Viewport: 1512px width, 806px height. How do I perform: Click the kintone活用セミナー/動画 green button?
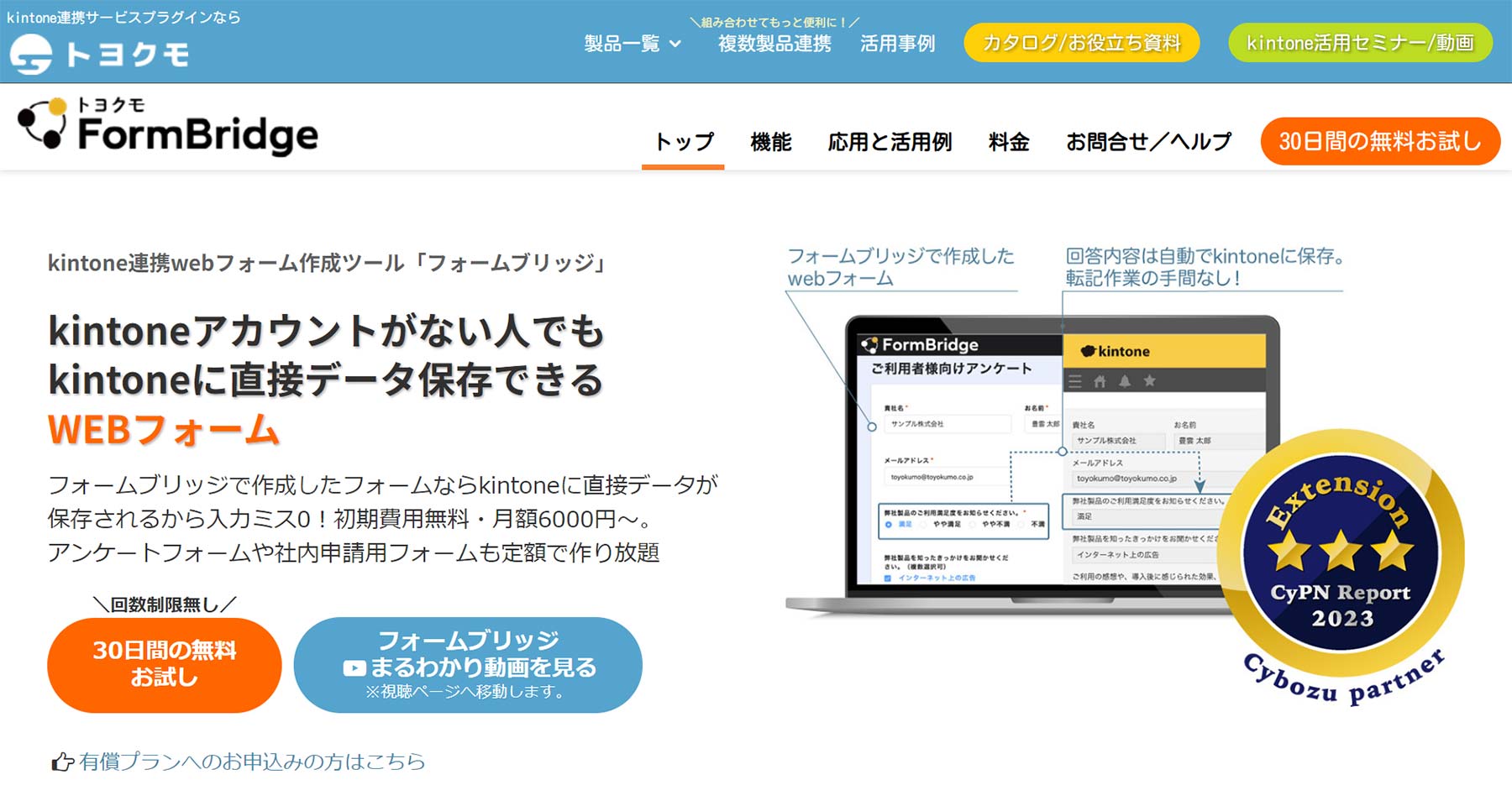coord(1360,42)
